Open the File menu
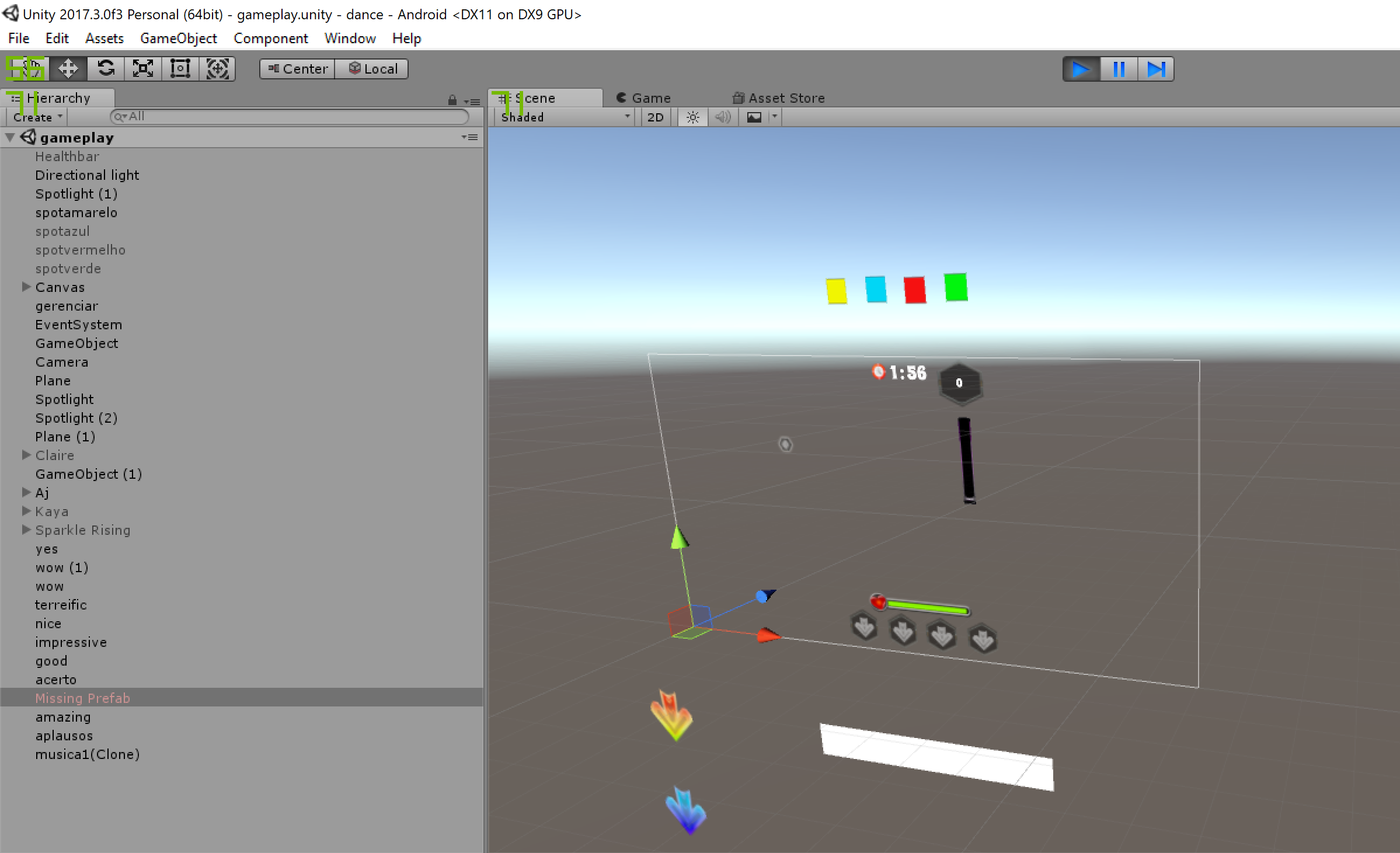Image resolution: width=1400 pixels, height=853 pixels. (19, 39)
